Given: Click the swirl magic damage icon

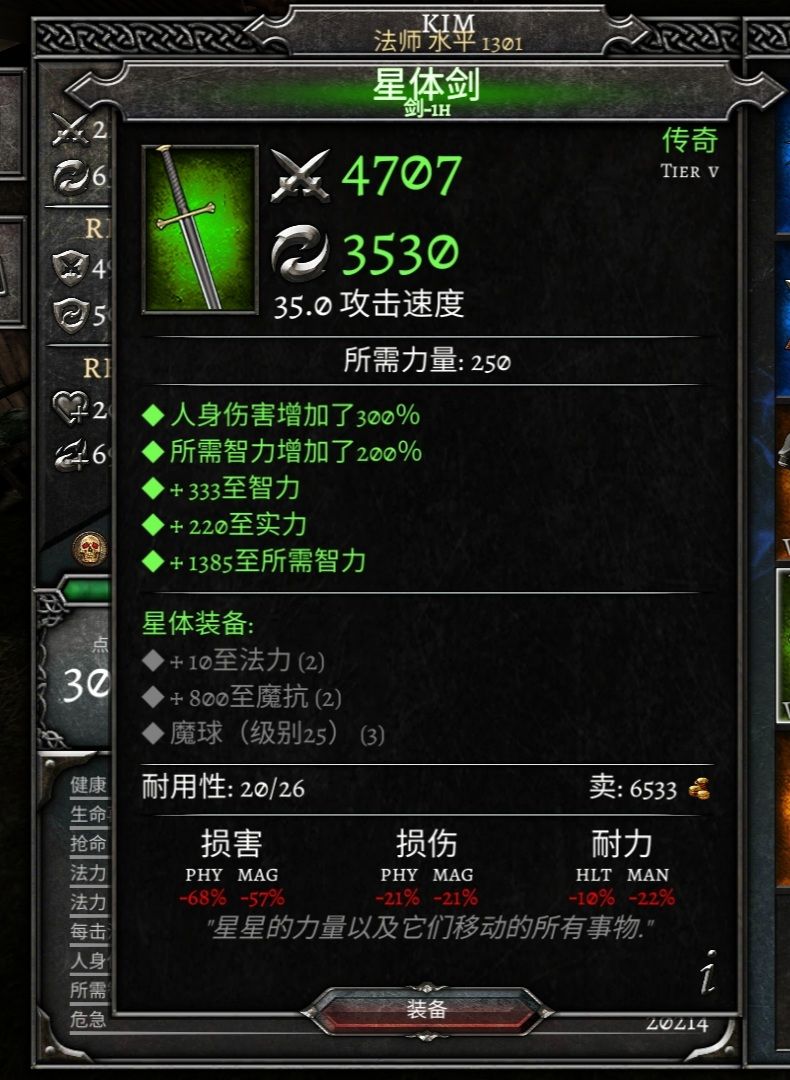Looking at the screenshot, I should [x=300, y=253].
